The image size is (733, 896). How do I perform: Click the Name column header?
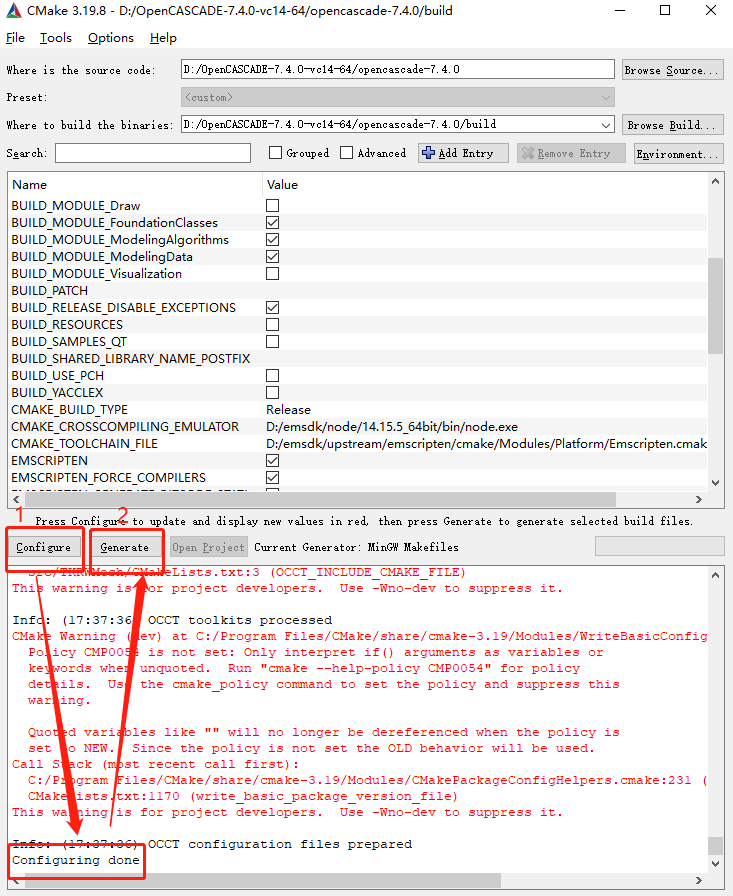point(30,185)
